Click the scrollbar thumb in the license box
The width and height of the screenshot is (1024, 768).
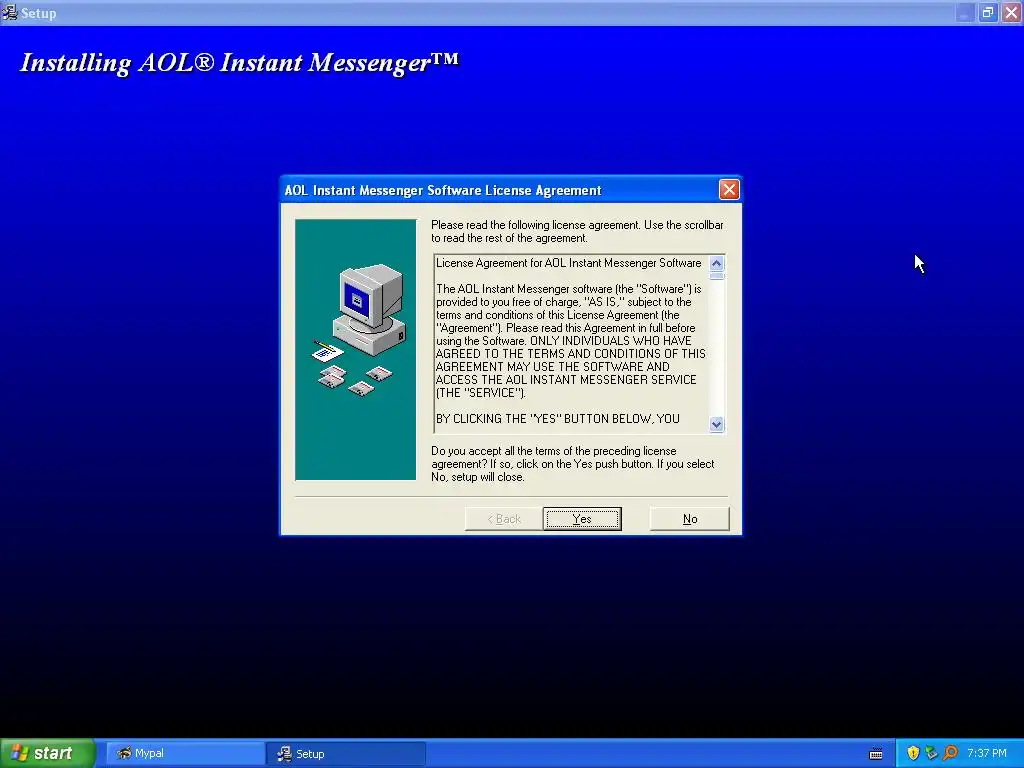click(x=716, y=276)
